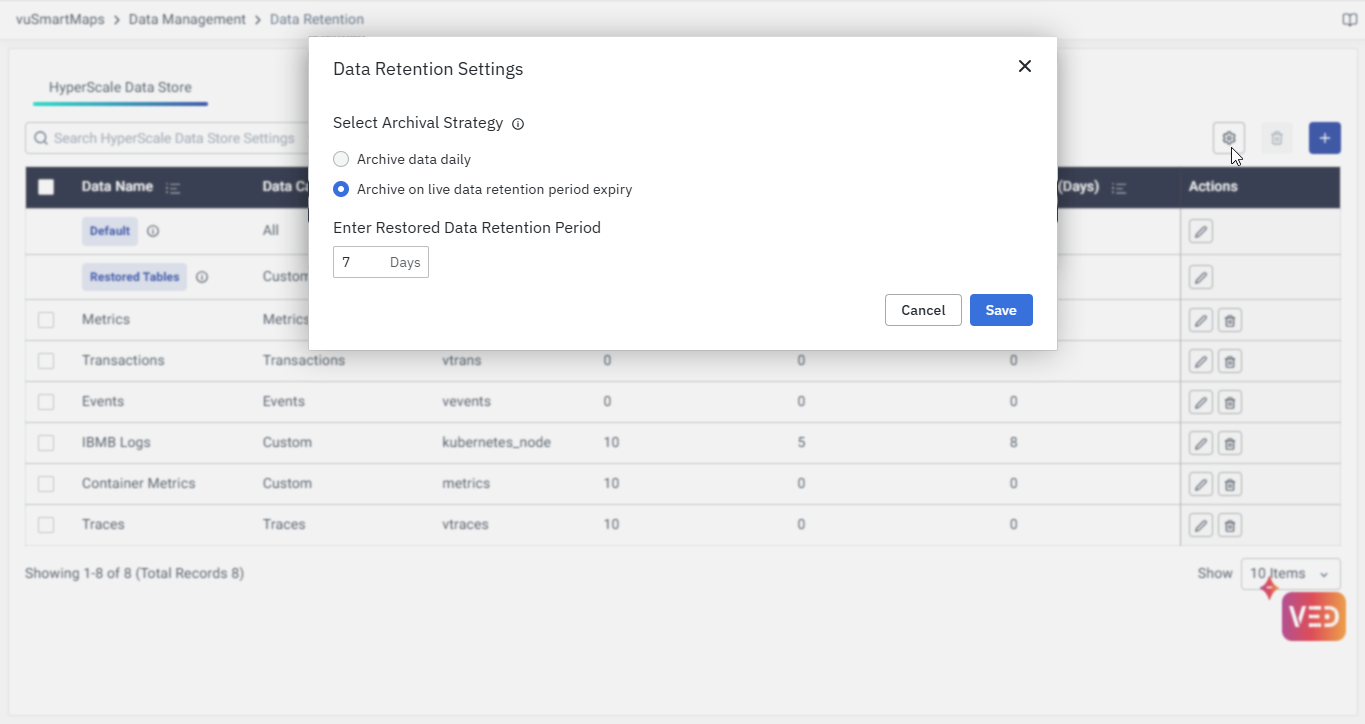Switch to the HyperScale Data Store tab
1365x724 pixels.
coord(120,87)
